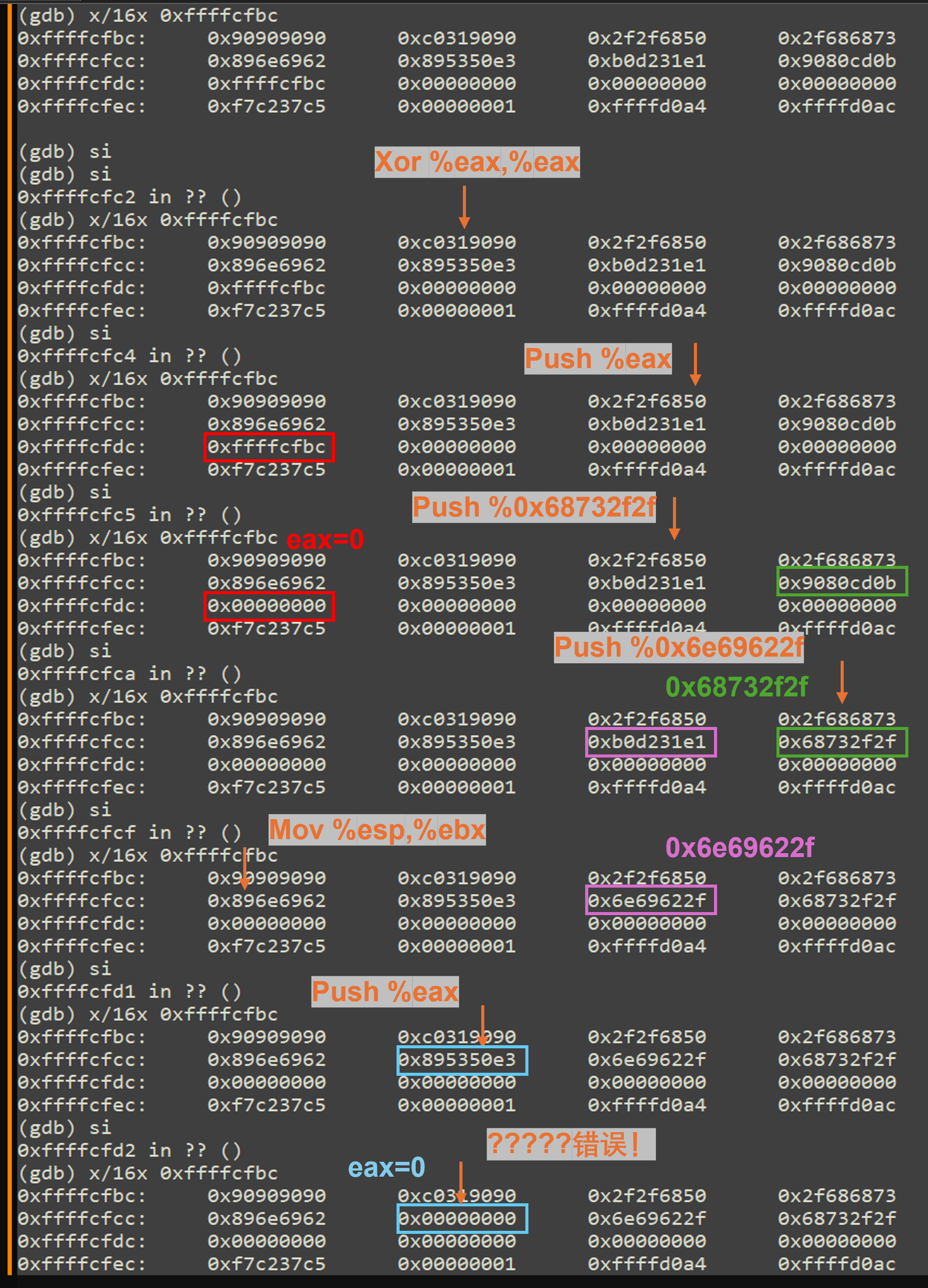Click the pink-boxed 0x6e69622f memory value
The height and width of the screenshot is (1288, 928).
[x=650, y=900]
